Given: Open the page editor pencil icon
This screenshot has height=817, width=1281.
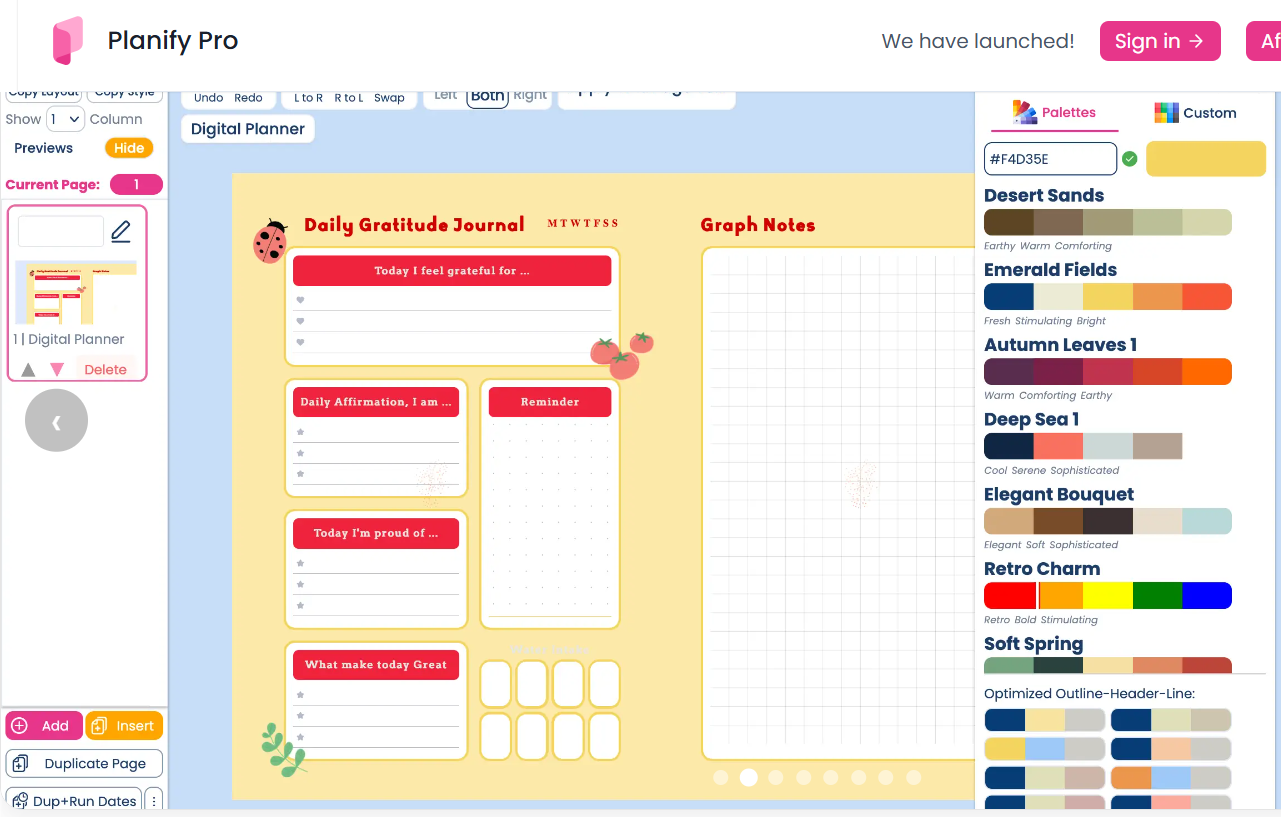Looking at the screenshot, I should [121, 231].
